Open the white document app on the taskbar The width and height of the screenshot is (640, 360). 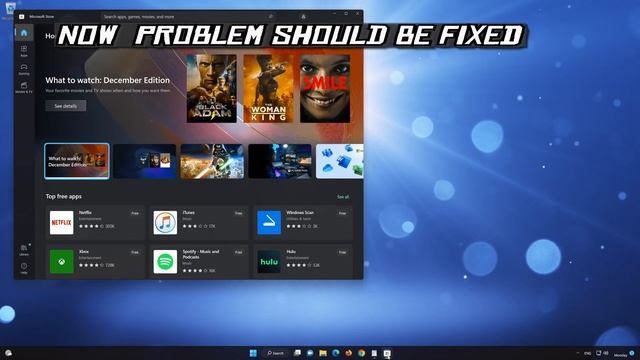374,353
